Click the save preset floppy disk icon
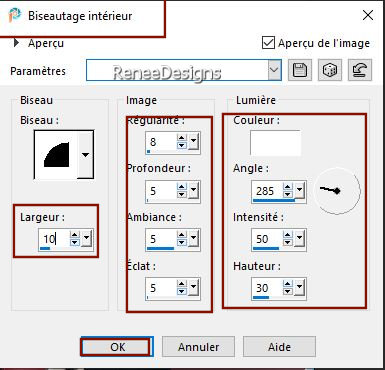 [x=300, y=70]
